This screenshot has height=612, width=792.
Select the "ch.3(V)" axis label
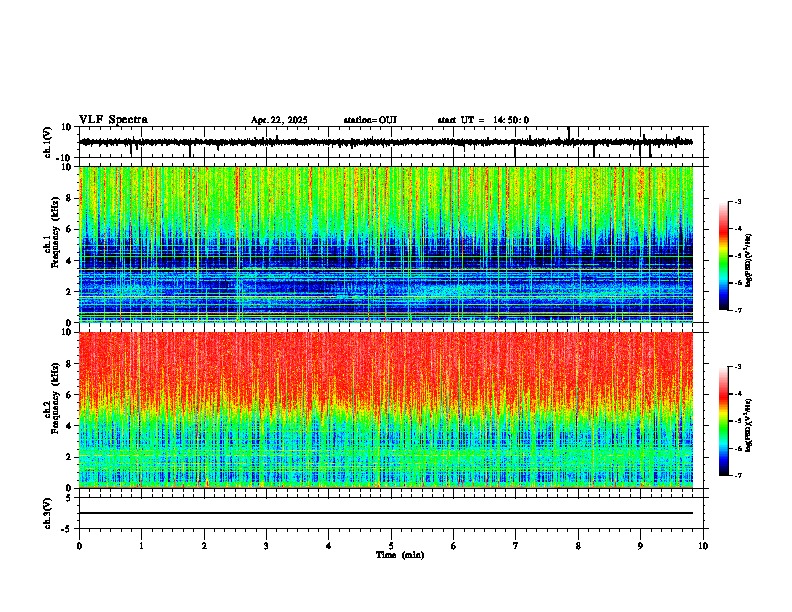(48, 513)
